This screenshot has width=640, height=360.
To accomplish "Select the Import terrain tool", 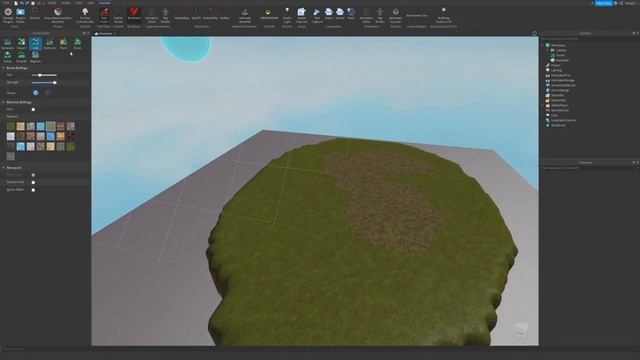I will point(21,44).
